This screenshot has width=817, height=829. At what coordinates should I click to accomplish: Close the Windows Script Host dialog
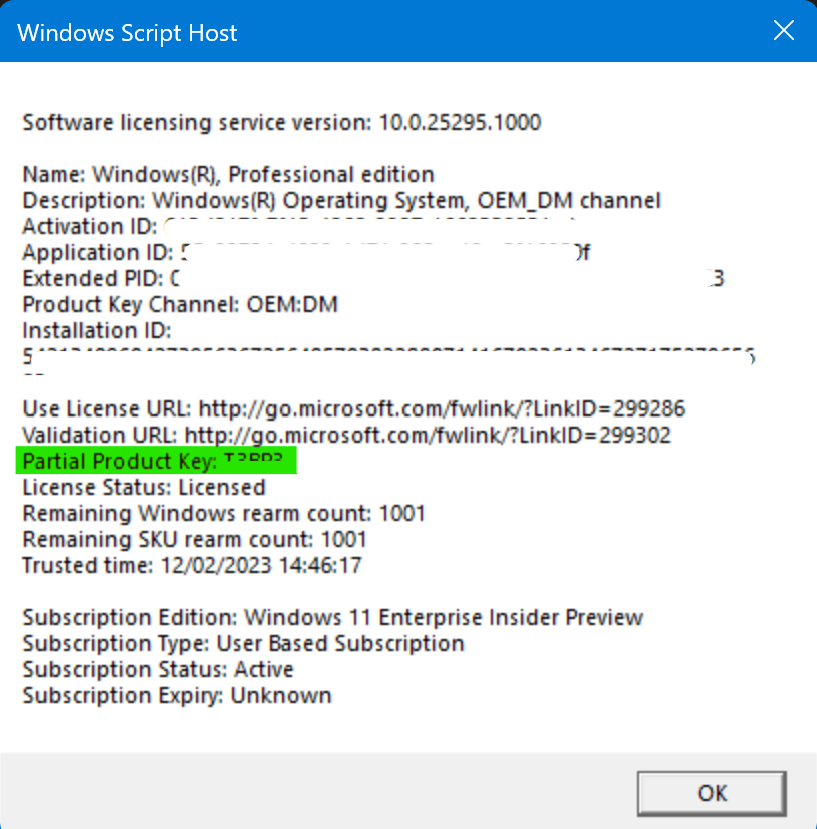pos(784,32)
